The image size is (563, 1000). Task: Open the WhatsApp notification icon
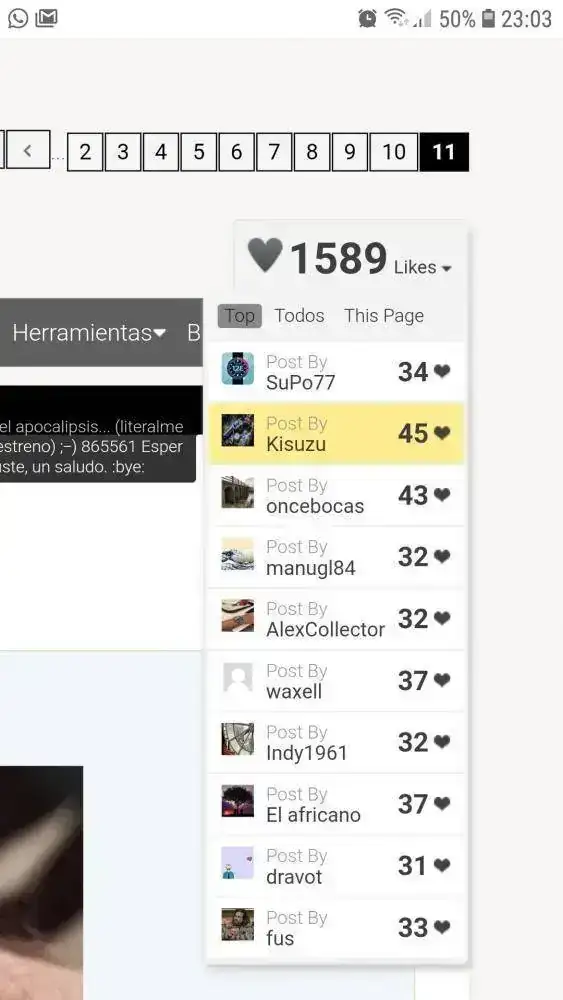[x=18, y=18]
